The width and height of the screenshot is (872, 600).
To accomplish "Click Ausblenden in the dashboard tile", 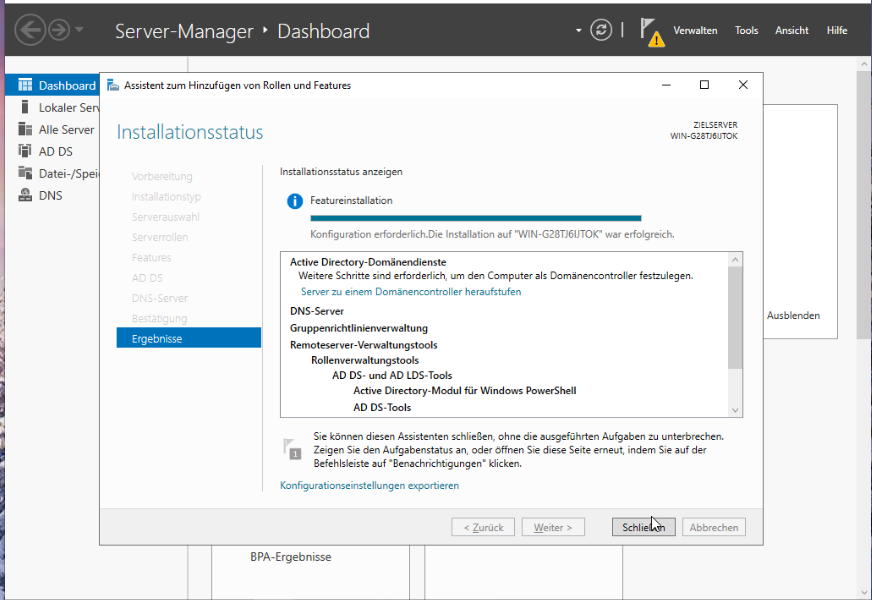I will coord(793,316).
